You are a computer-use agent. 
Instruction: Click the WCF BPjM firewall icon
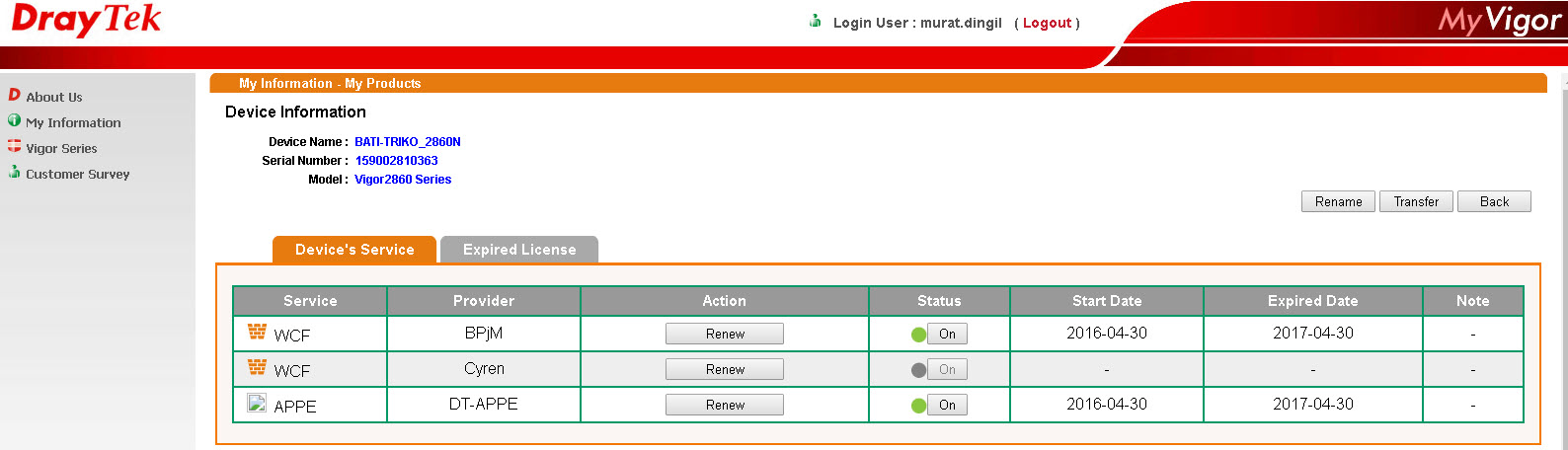257,332
